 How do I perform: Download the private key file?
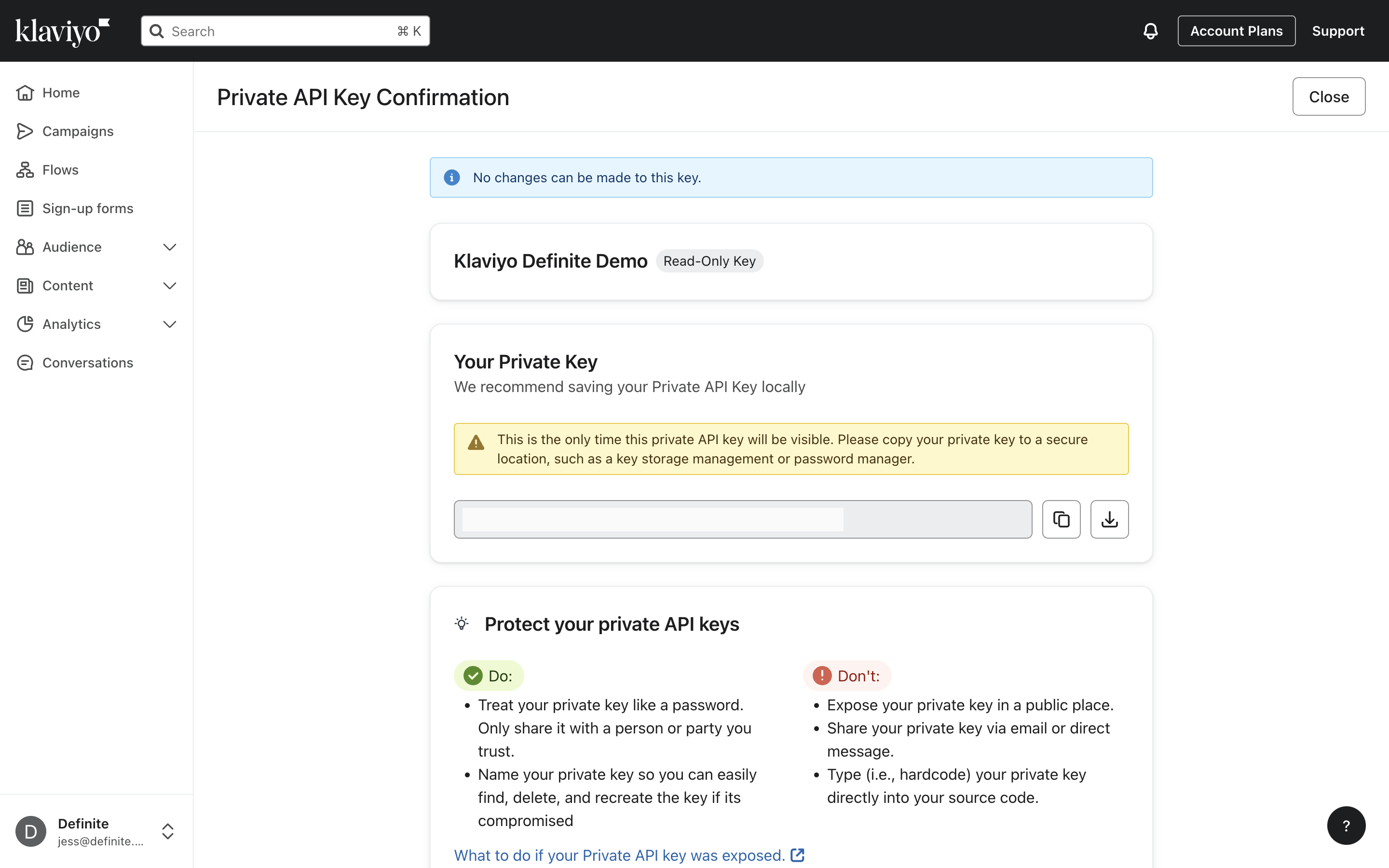point(1109,519)
